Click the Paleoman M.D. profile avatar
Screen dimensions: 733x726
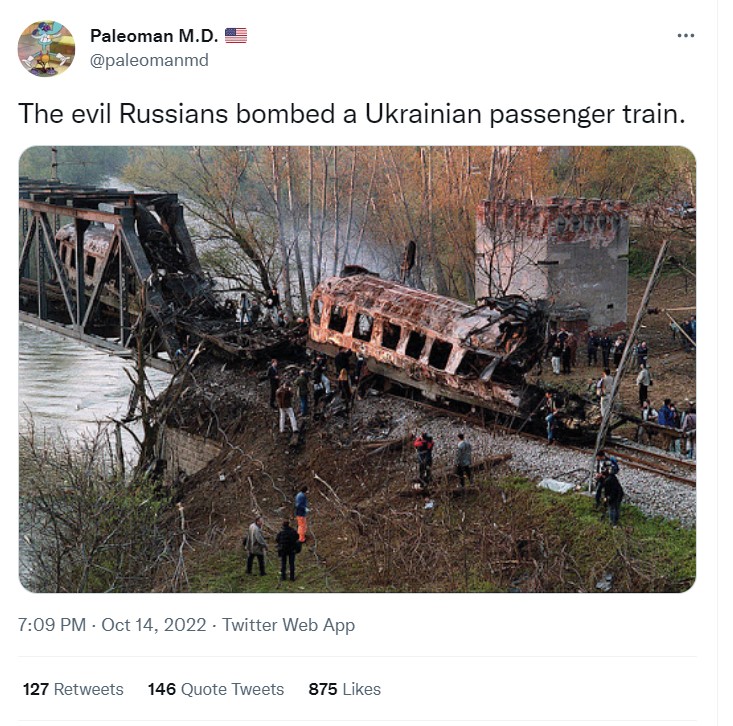46,48
